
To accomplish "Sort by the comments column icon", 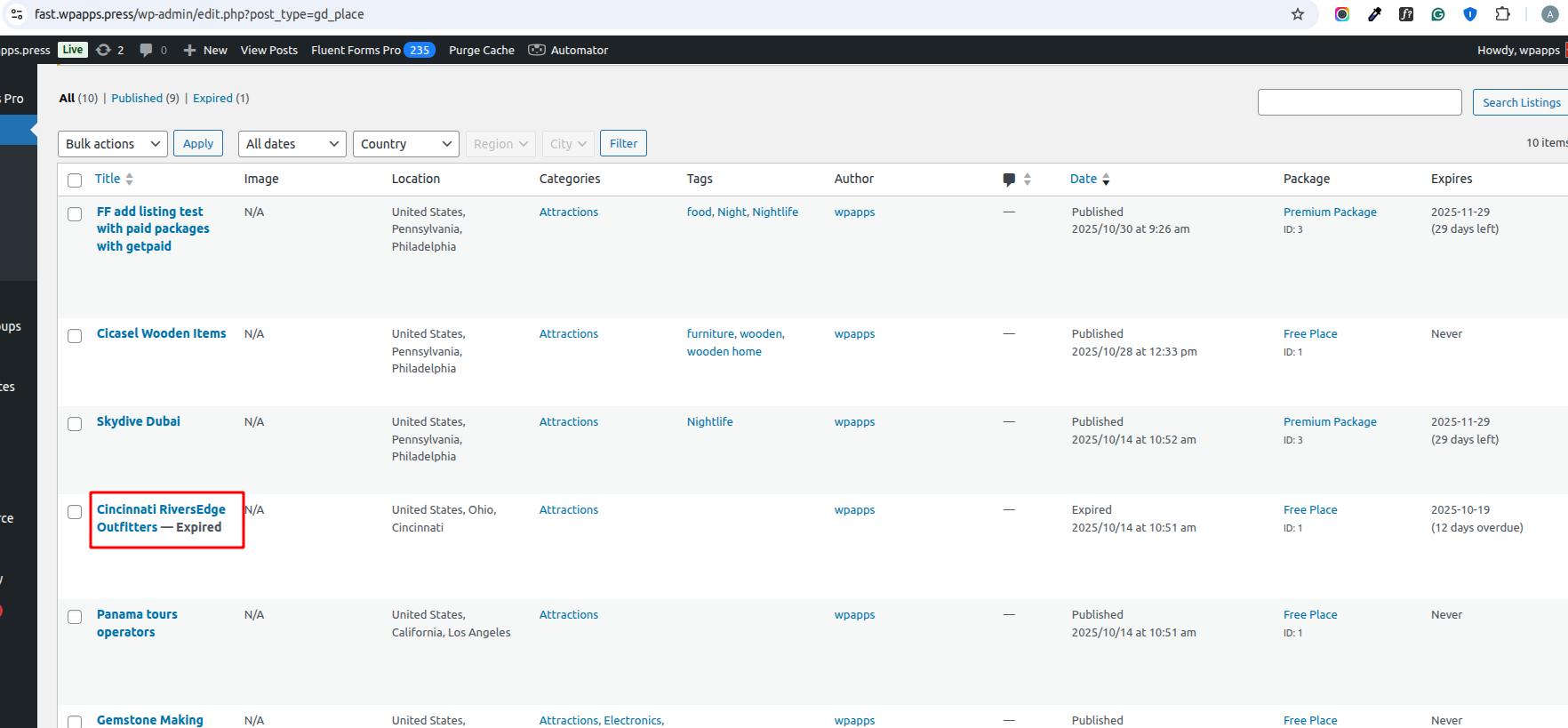I will (x=1009, y=180).
